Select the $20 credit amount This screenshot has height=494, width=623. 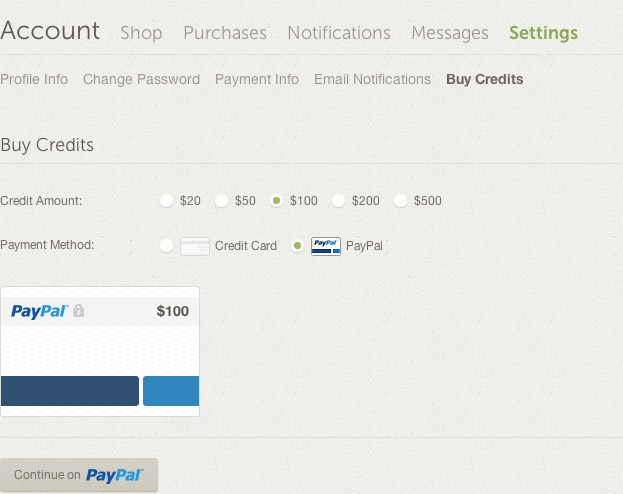[166, 201]
